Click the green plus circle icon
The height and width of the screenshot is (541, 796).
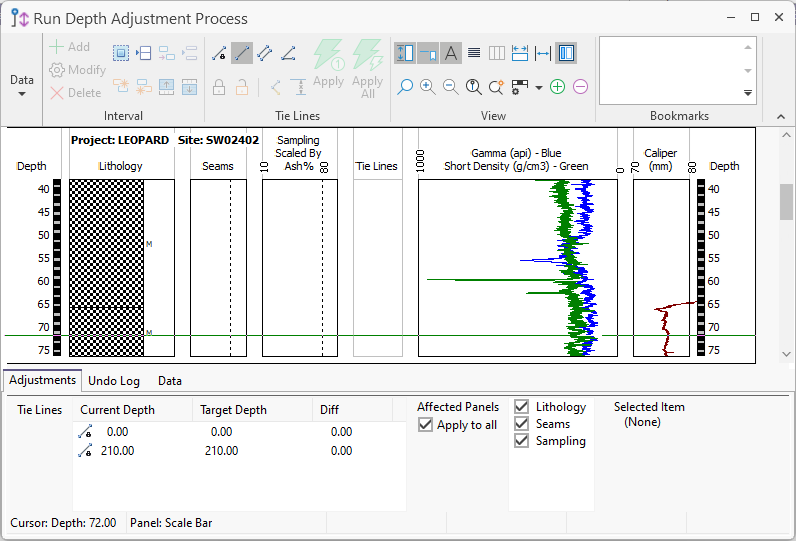(x=558, y=87)
